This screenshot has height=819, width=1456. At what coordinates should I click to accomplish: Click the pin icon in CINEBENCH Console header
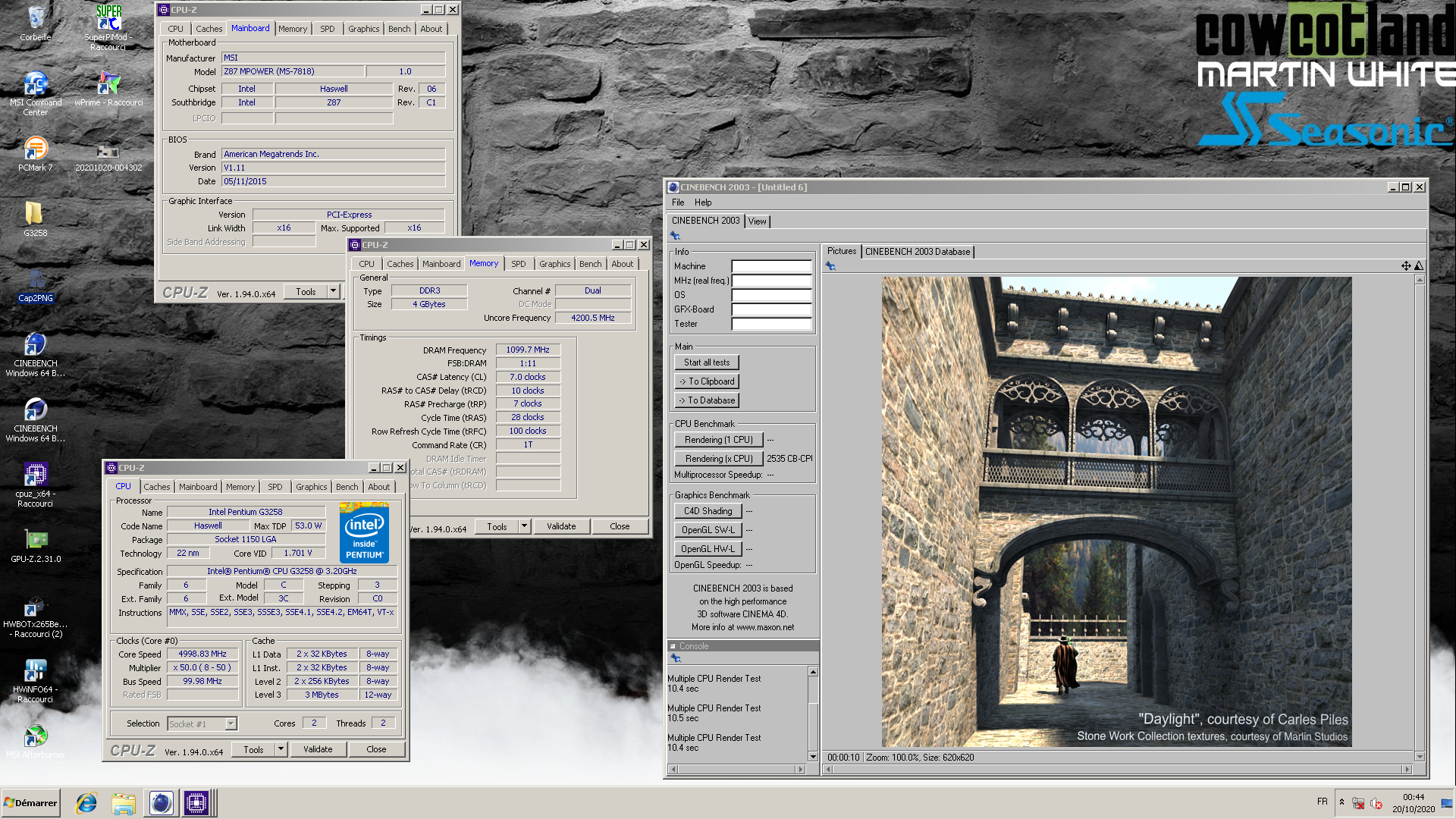point(676,658)
